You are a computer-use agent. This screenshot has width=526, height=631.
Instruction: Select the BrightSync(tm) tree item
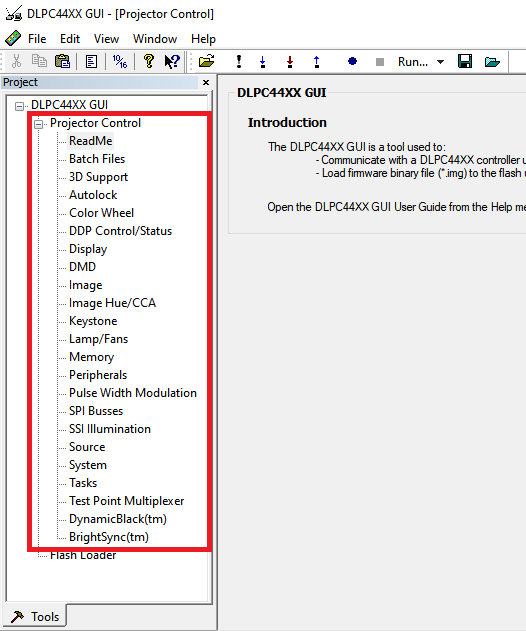[109, 537]
